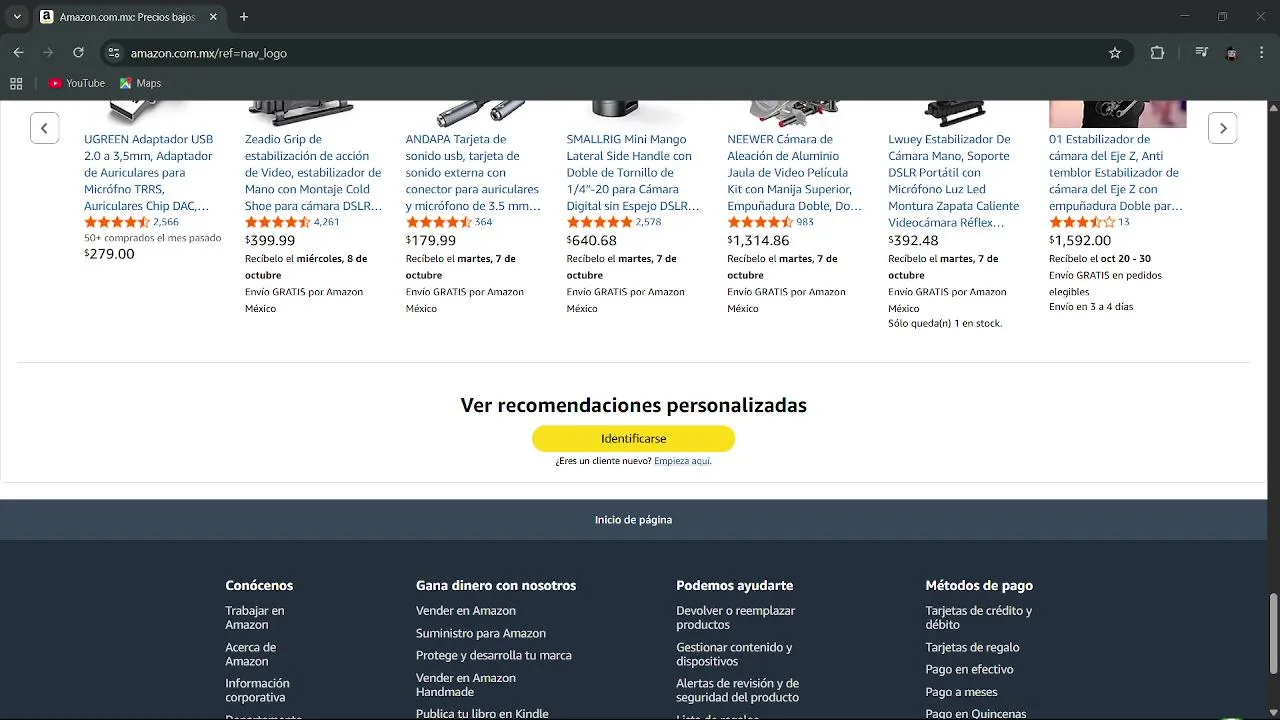The width and height of the screenshot is (1280, 720).
Task: View Zeadio star rating 4,261 reviews
Action: 292,222
